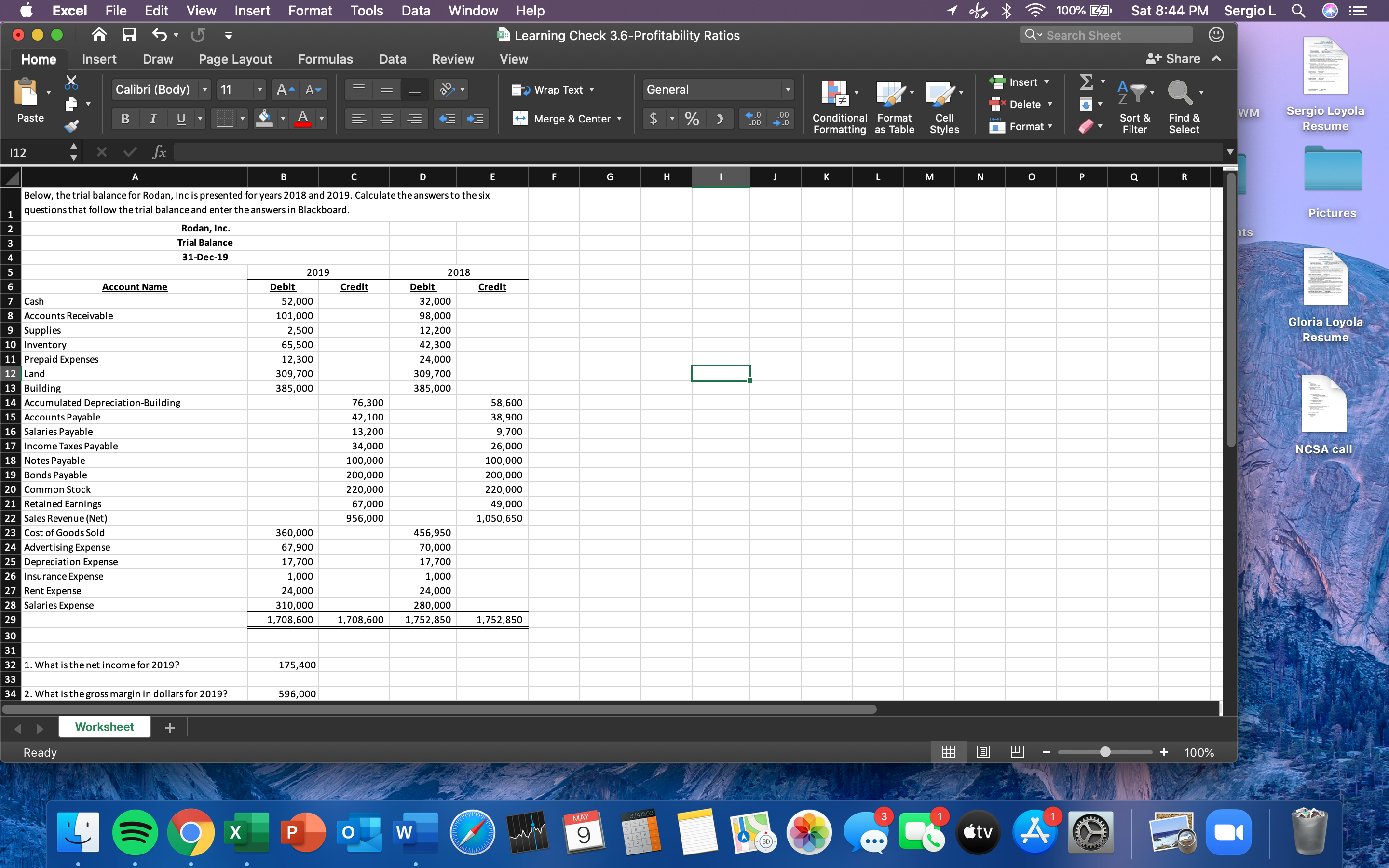The height and width of the screenshot is (868, 1389).
Task: Toggle italic formatting
Action: coord(153,119)
